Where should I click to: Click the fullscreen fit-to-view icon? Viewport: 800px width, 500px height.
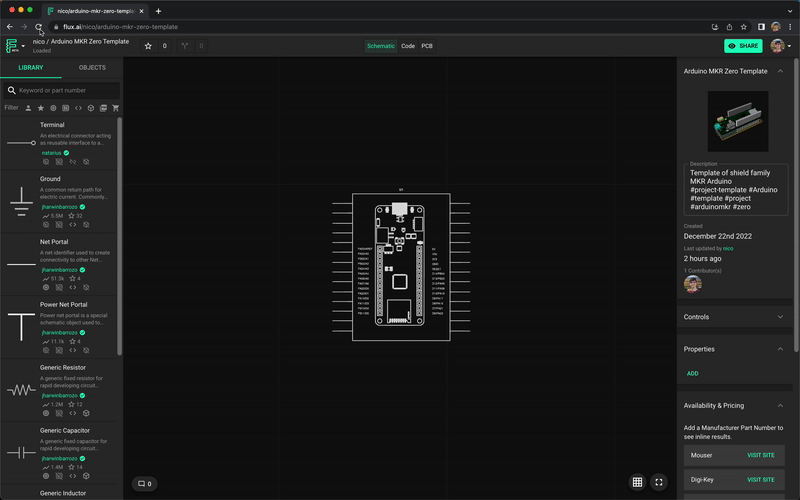click(659, 482)
